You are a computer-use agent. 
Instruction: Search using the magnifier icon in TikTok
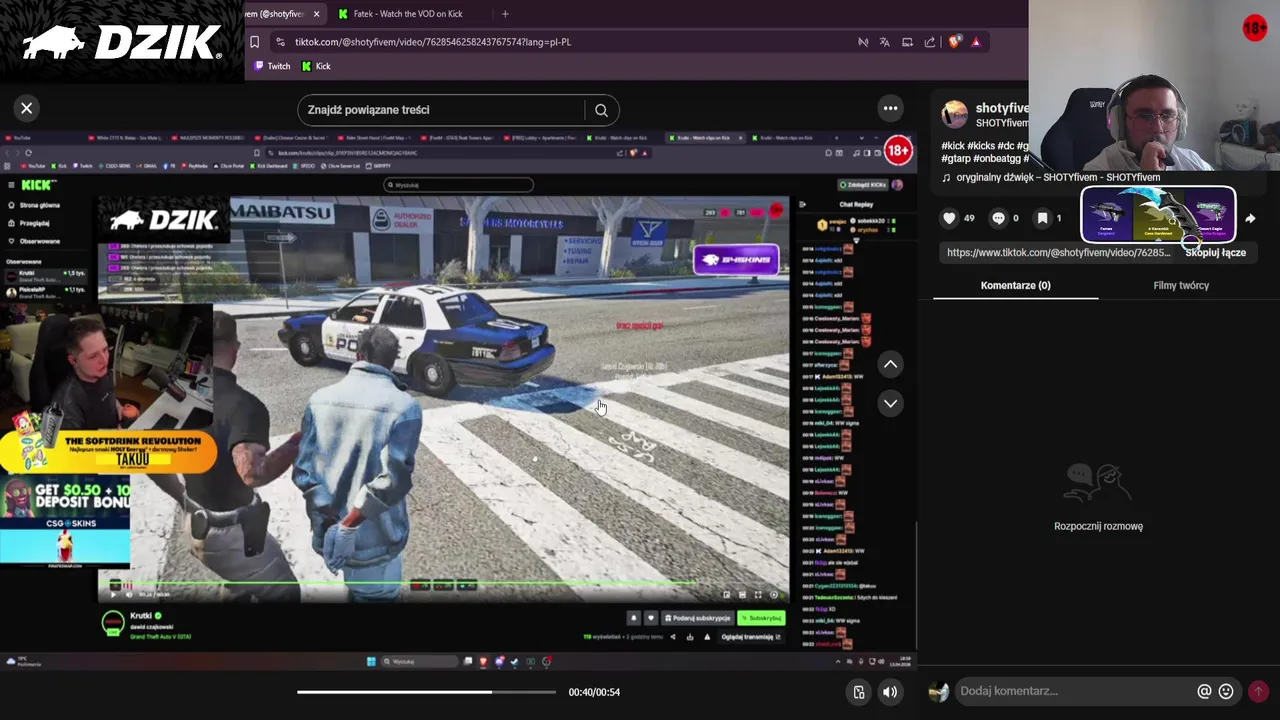point(601,110)
